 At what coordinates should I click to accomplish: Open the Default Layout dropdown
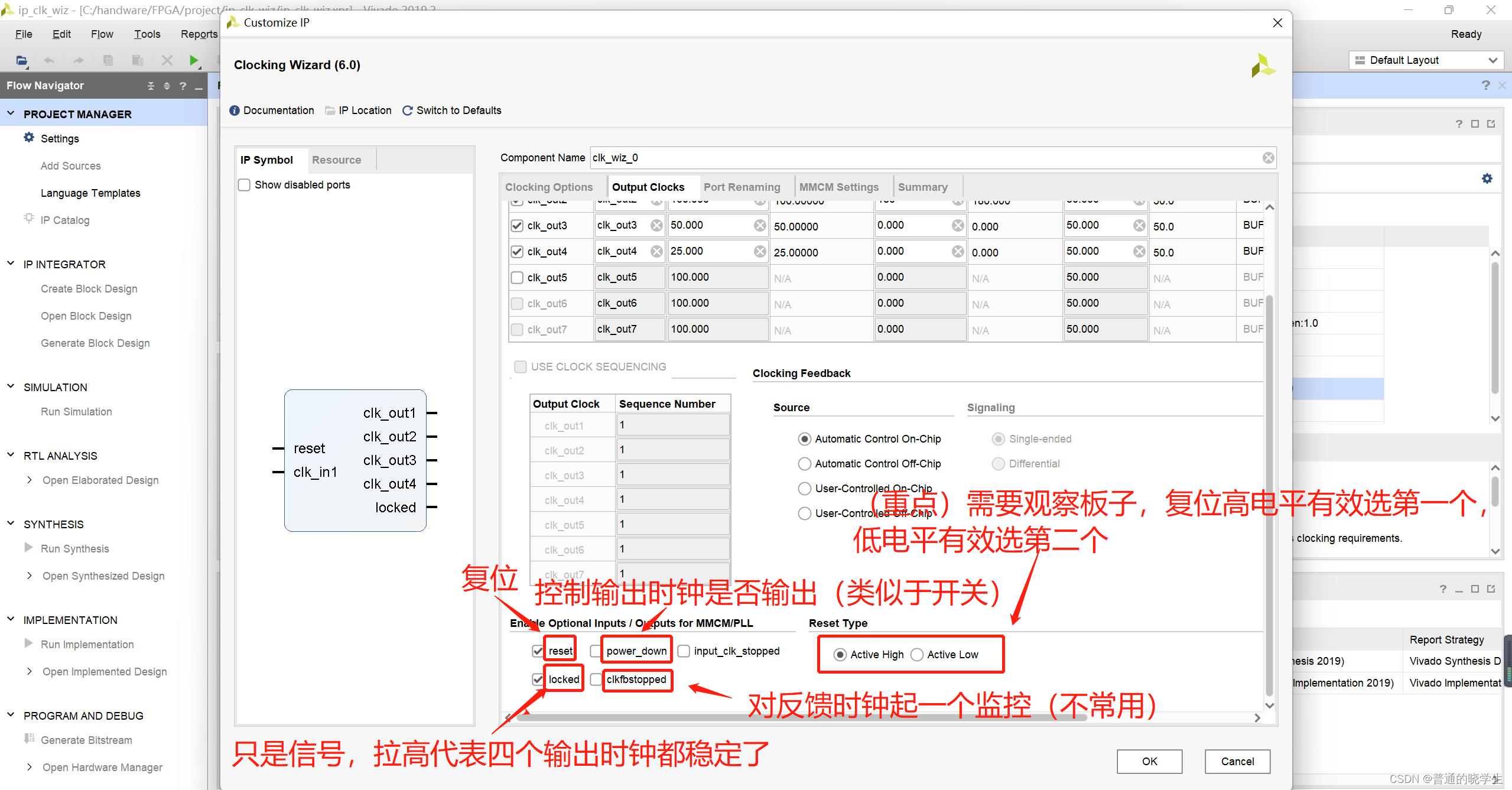click(x=1425, y=60)
